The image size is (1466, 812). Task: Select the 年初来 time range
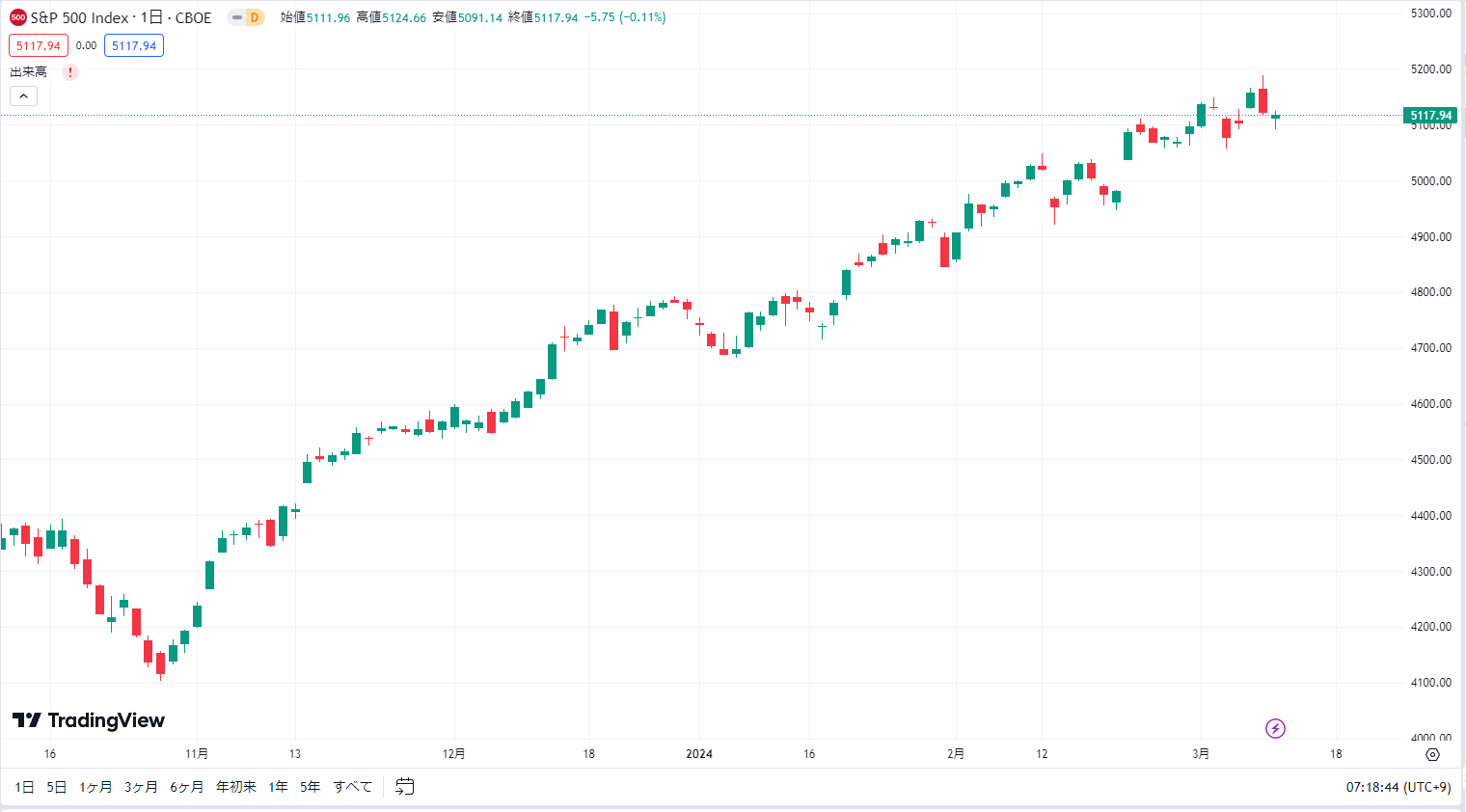tap(236, 787)
